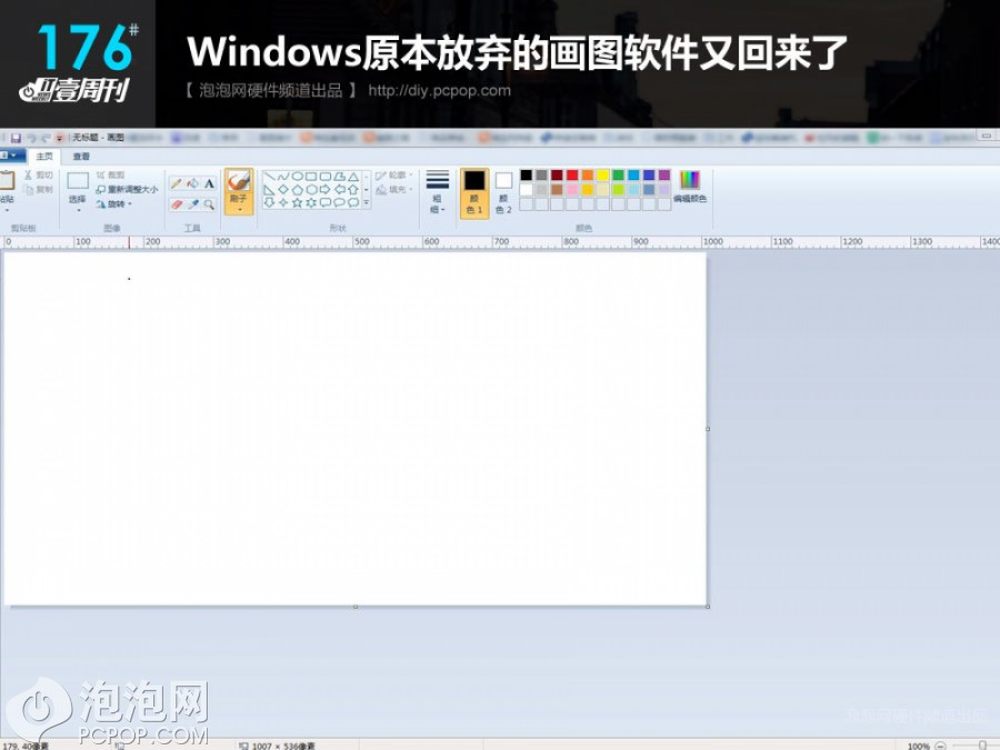The image size is (1000, 750).
Task: Pick the Triangle shape
Action: [353, 177]
